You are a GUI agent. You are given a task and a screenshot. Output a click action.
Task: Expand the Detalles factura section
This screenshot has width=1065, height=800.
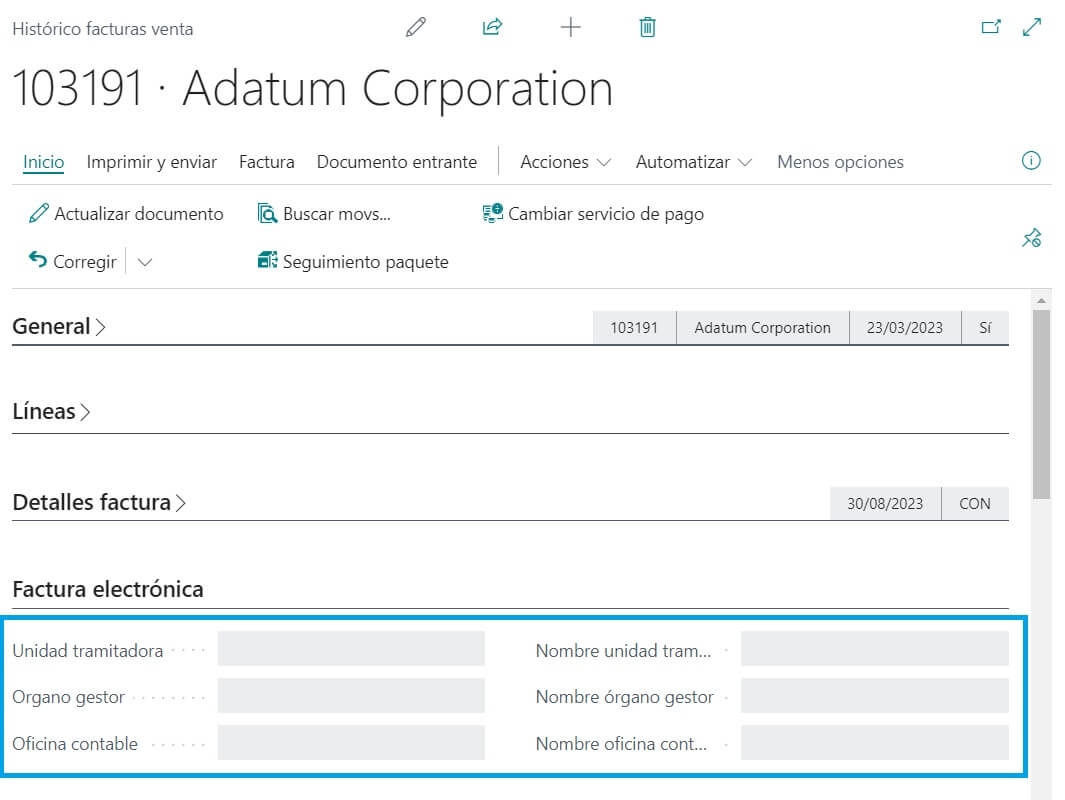coord(98,503)
